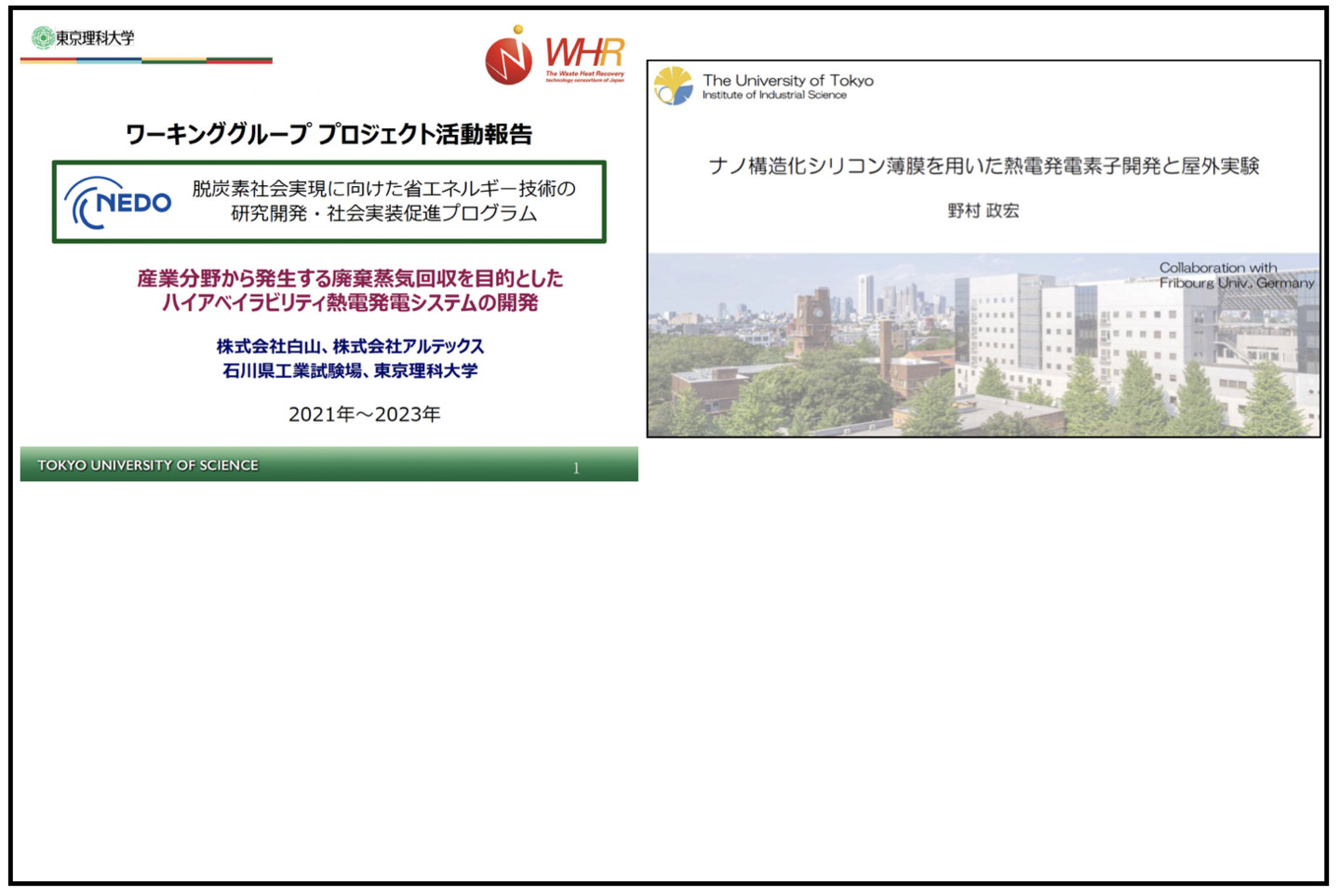Click the Institute of Industrial Science subtitle
The height and width of the screenshot is (896, 1340).
(774, 95)
